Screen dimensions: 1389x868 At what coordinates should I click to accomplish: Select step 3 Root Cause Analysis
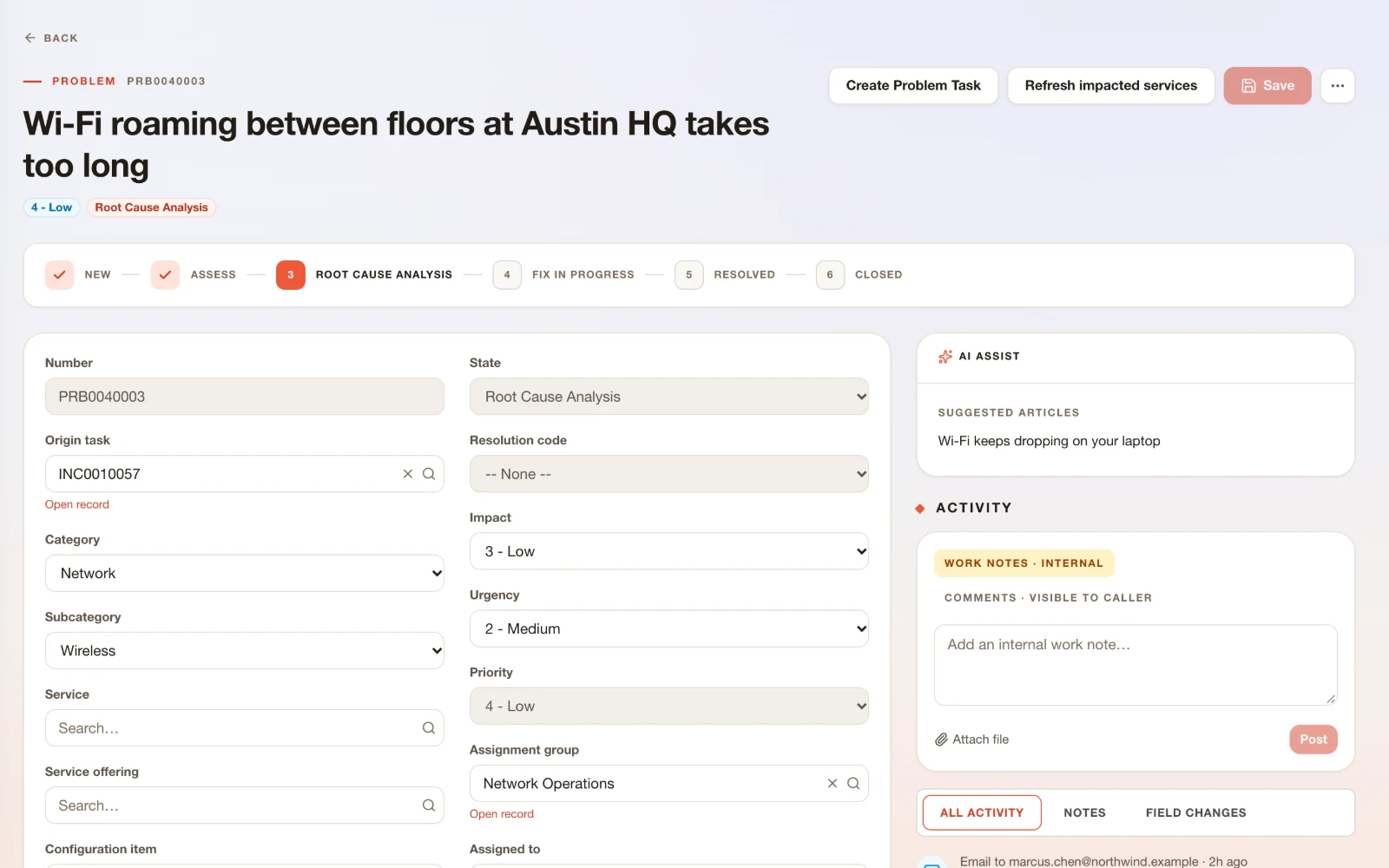291,274
